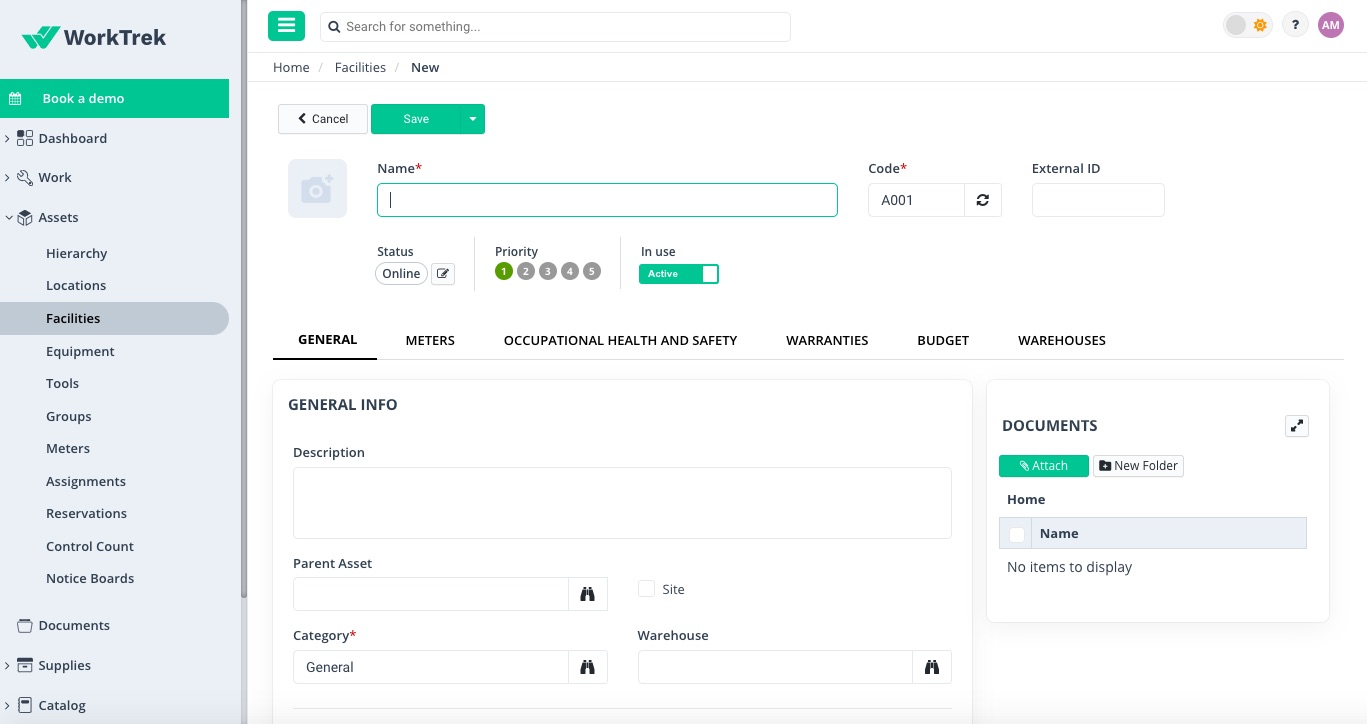This screenshot has height=724, width=1367.
Task: Click the facility photo placeholder camera icon
Action: click(317, 188)
